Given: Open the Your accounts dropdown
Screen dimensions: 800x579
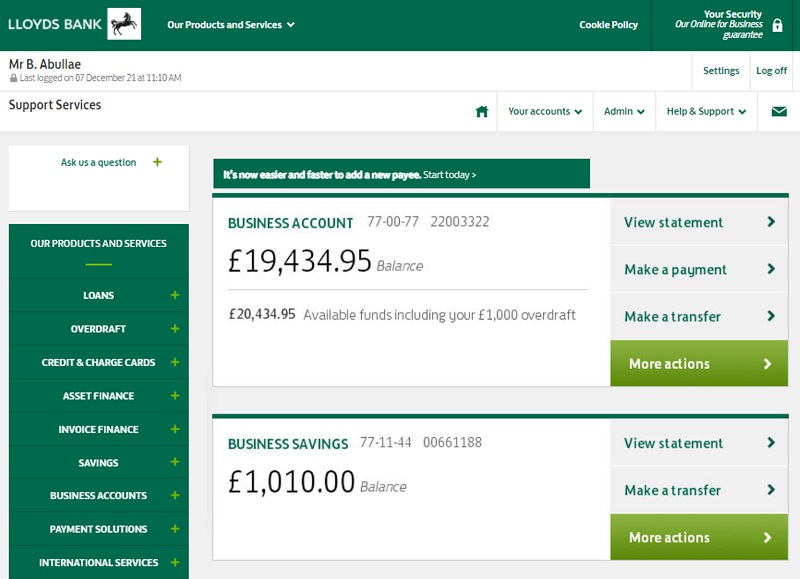Looking at the screenshot, I should click(x=544, y=111).
